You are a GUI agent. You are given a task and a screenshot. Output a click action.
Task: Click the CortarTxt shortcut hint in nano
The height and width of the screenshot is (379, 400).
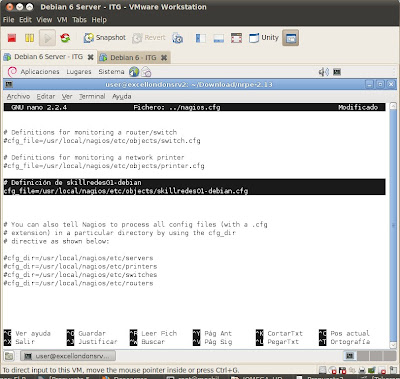(279, 333)
